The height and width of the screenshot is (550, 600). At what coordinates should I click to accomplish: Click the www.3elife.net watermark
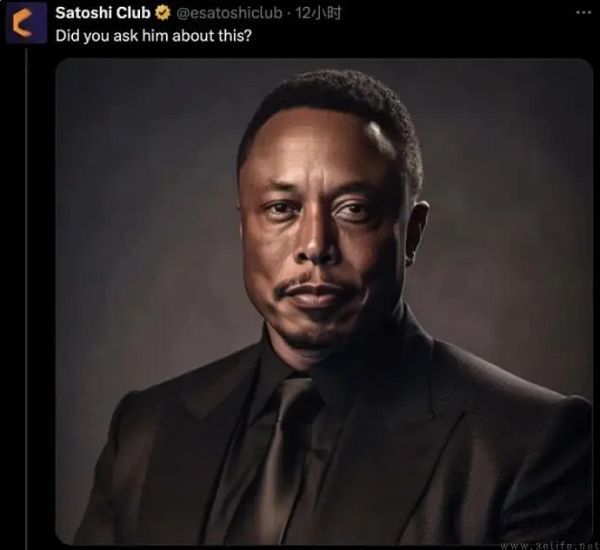point(550,545)
